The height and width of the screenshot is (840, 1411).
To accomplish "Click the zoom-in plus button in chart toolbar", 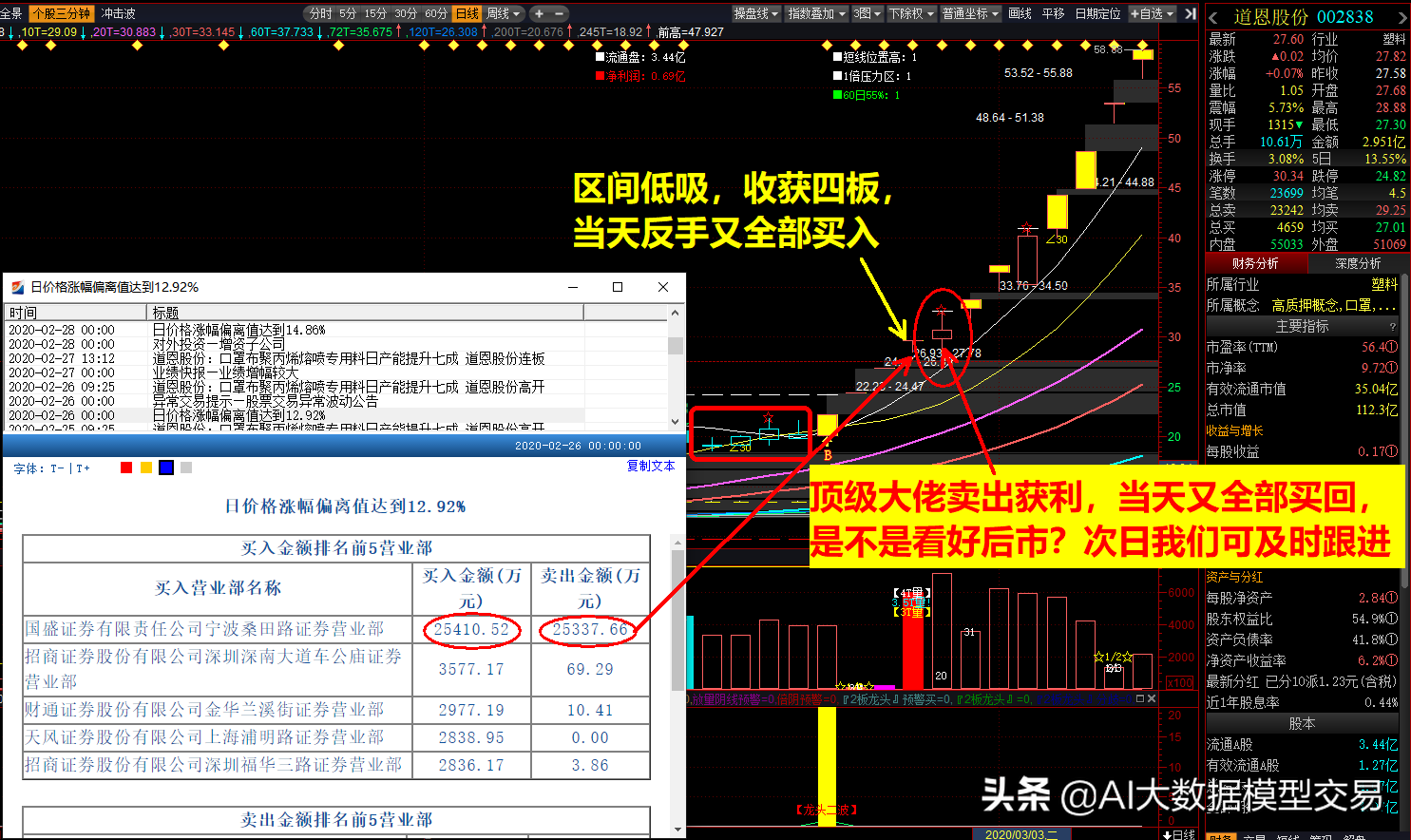I will tap(539, 13).
